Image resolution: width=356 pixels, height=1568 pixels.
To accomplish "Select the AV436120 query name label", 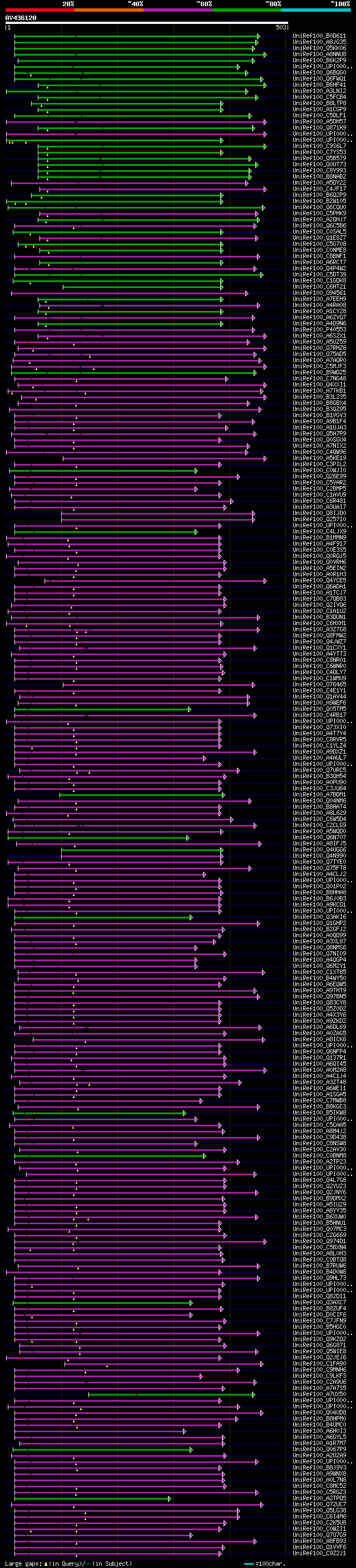I will [x=21, y=18].
